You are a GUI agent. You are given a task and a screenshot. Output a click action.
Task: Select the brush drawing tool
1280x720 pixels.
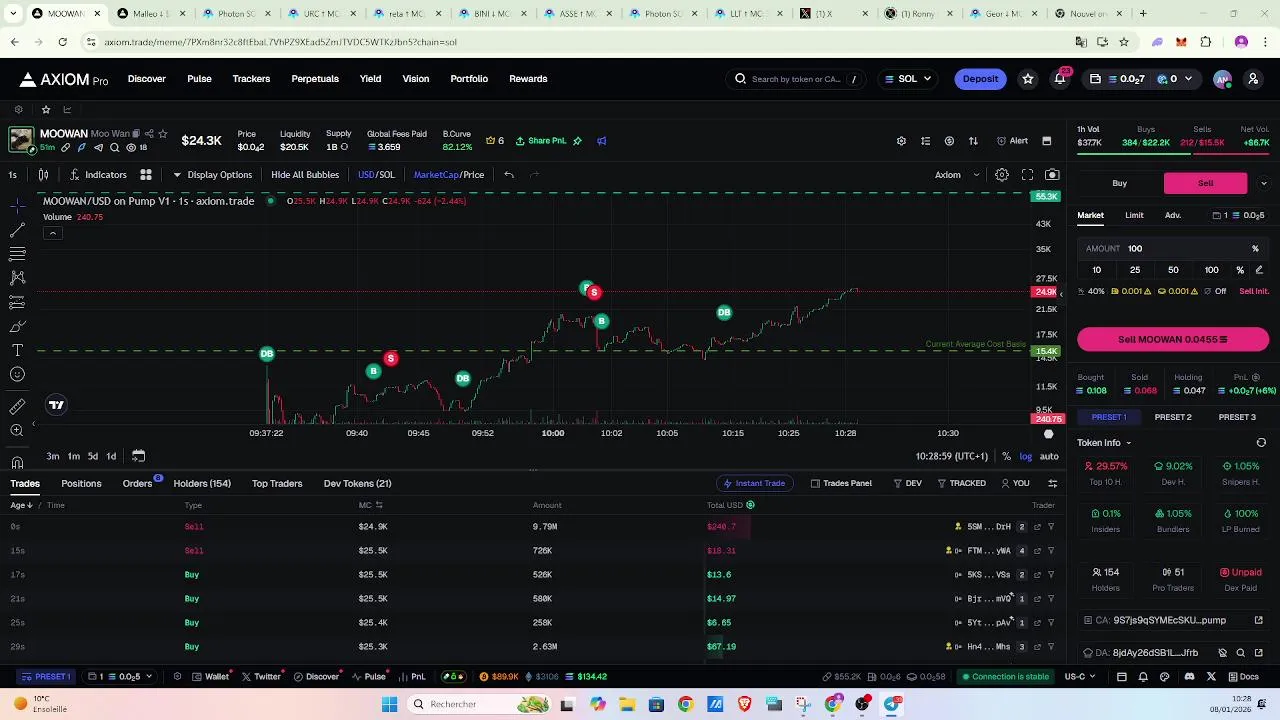(x=17, y=326)
